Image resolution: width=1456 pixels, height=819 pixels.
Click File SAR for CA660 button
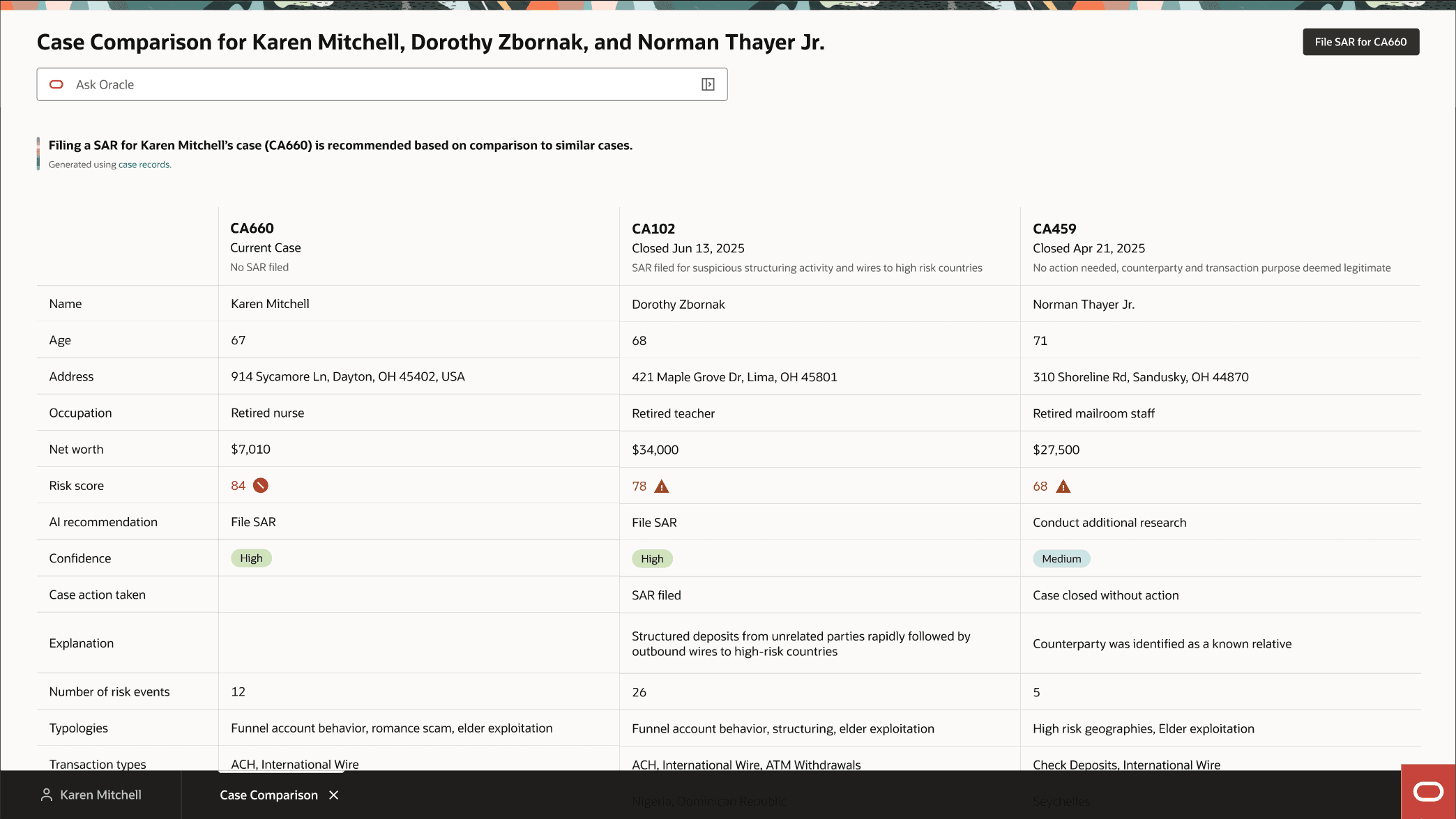click(1360, 42)
